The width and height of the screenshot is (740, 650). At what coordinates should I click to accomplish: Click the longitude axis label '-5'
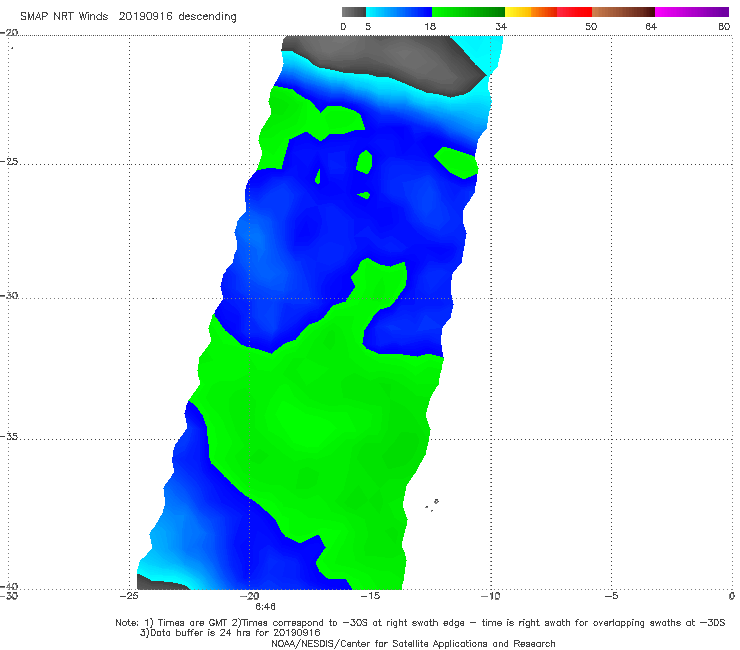pyautogui.click(x=611, y=596)
